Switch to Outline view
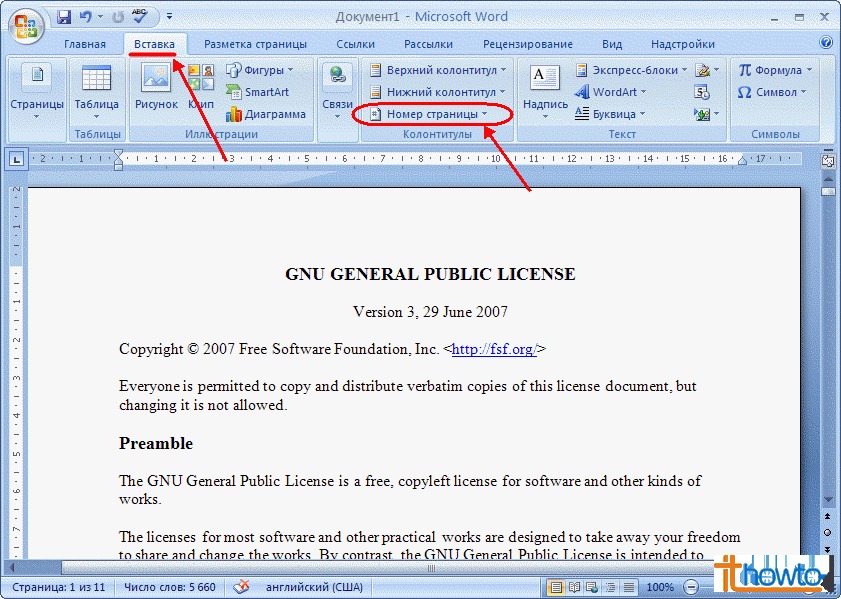Viewport: 841px width, 599px height. 610,587
